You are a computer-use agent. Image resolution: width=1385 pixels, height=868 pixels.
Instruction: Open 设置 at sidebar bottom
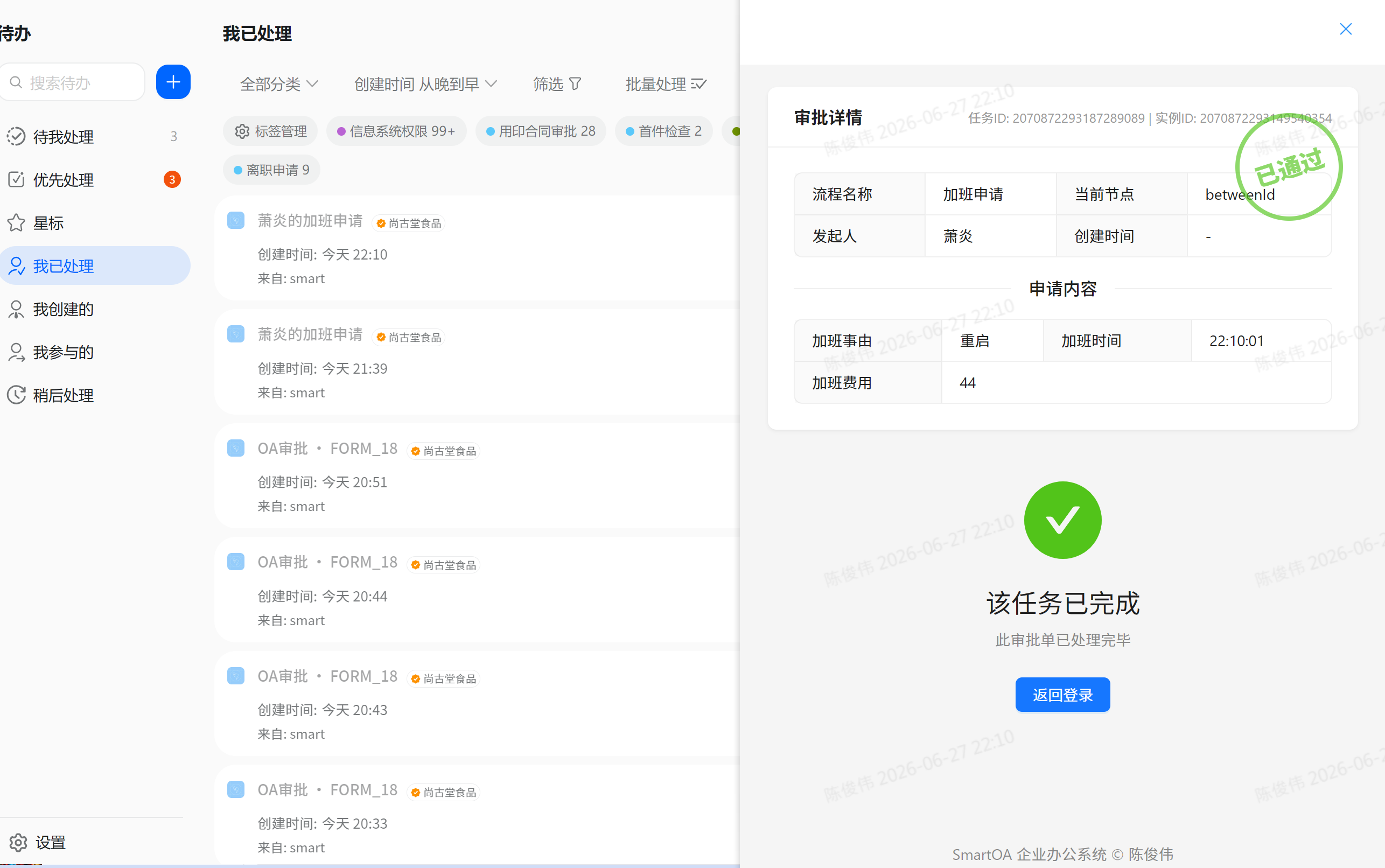pos(37,842)
